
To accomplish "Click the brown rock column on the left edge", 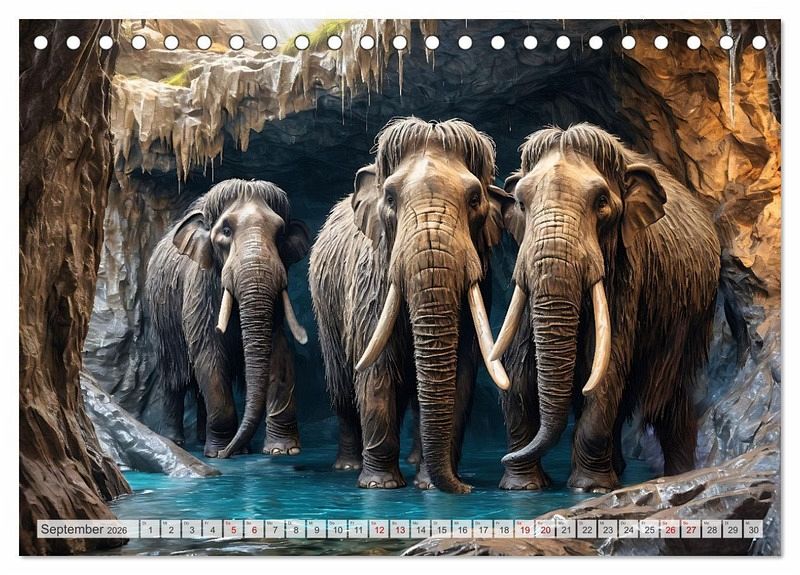I will (60, 300).
